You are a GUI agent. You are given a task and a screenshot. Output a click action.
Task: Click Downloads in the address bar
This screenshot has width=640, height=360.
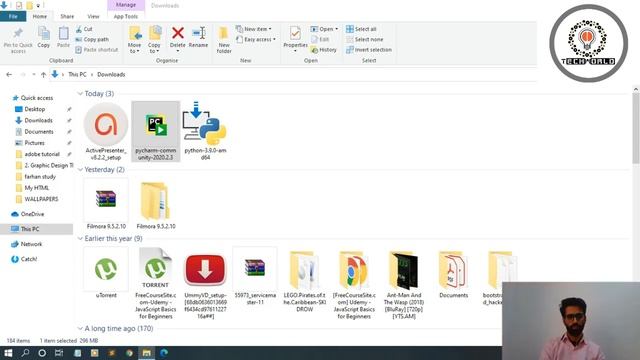pos(111,75)
